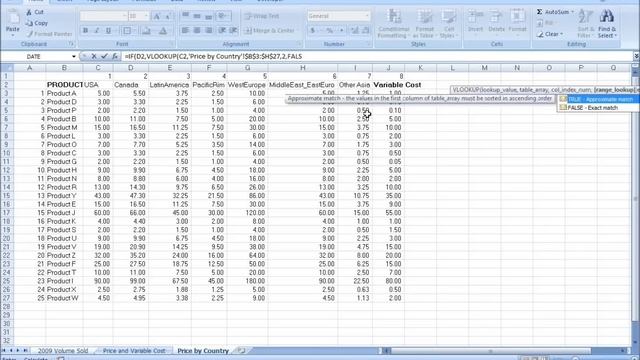
Task: Open the Format as Table gallery
Action: pos(424,24)
